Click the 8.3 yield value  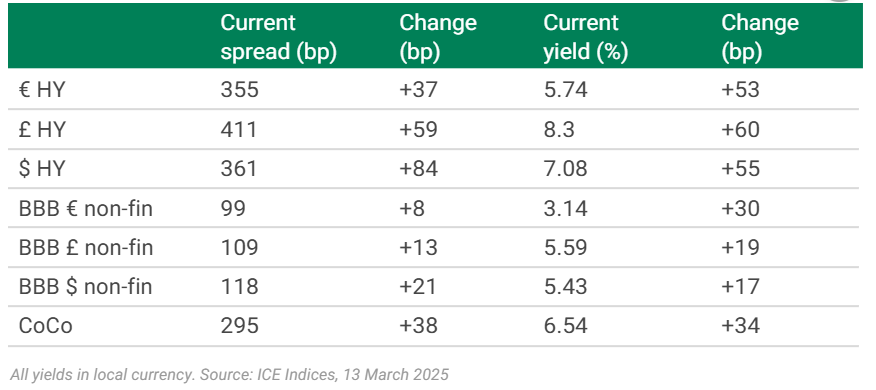coord(559,129)
